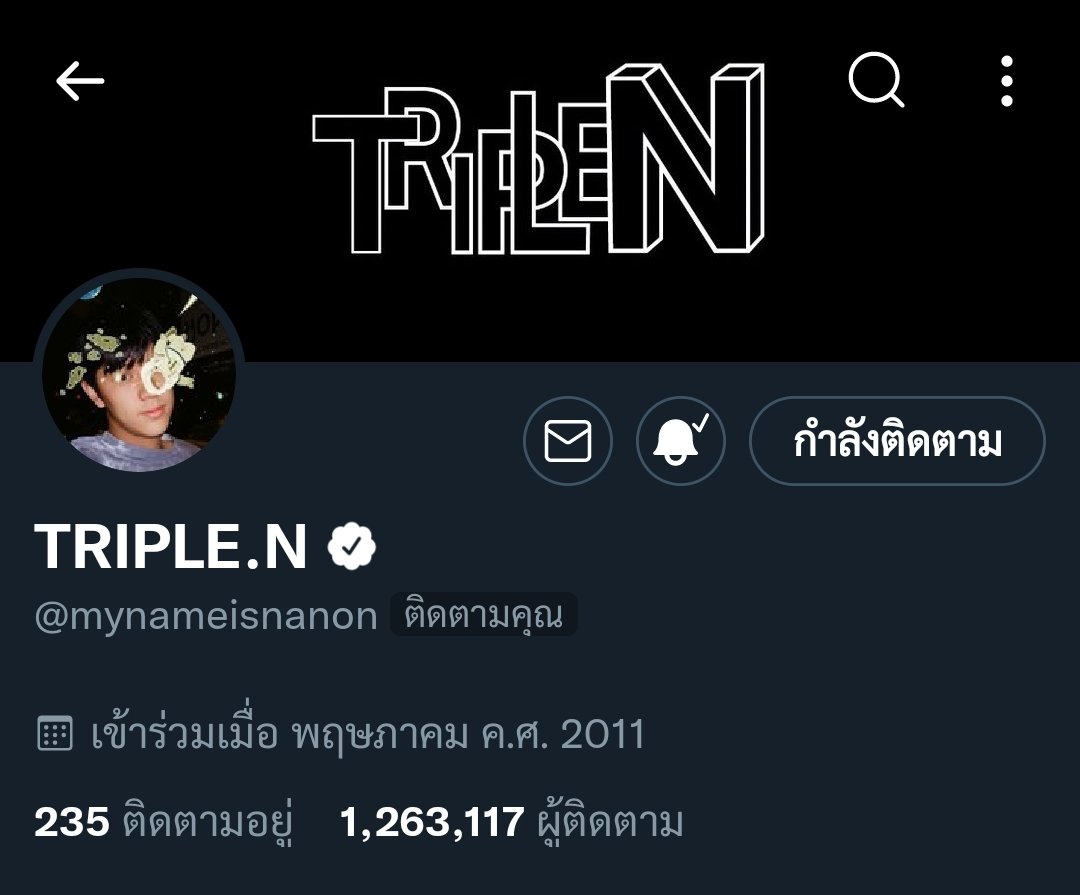The image size is (1080, 895).
Task: Select the @mynameisnanon handle
Action: 206,617
